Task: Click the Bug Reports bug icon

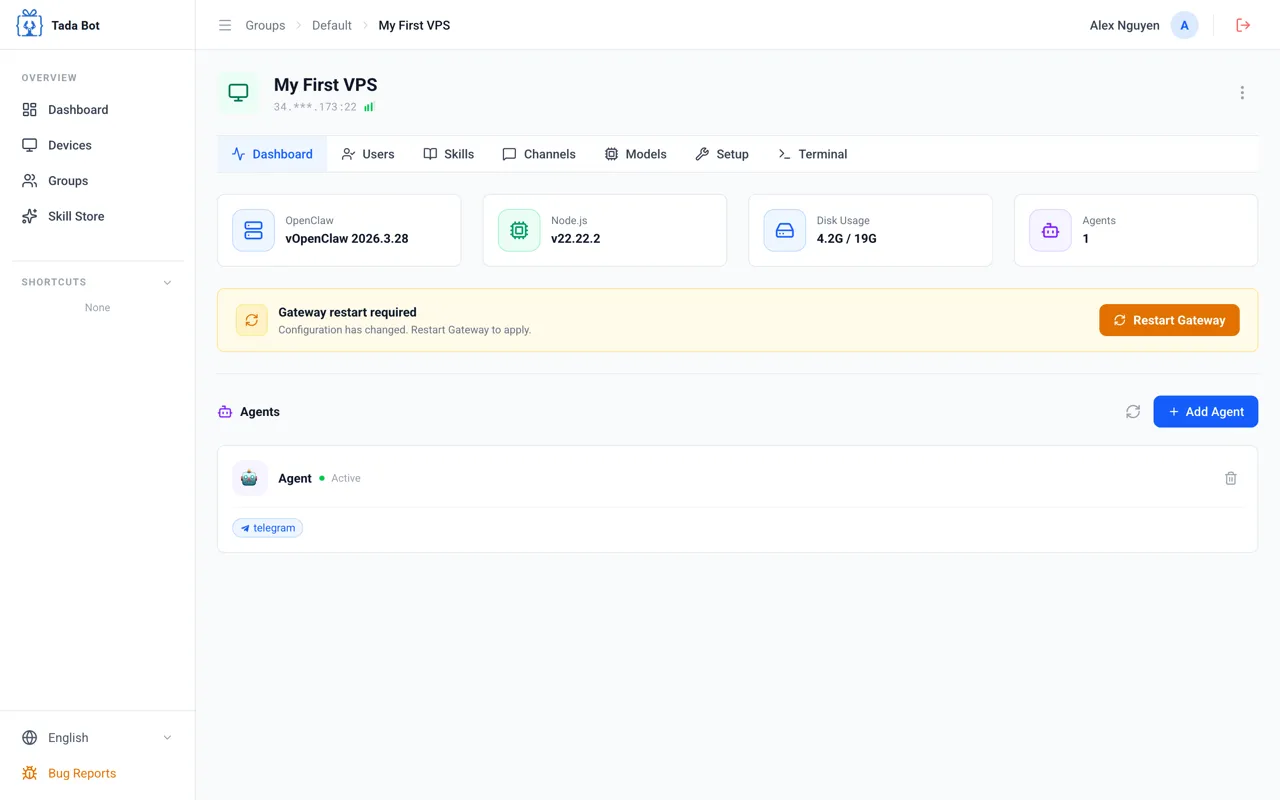Action: click(x=30, y=773)
